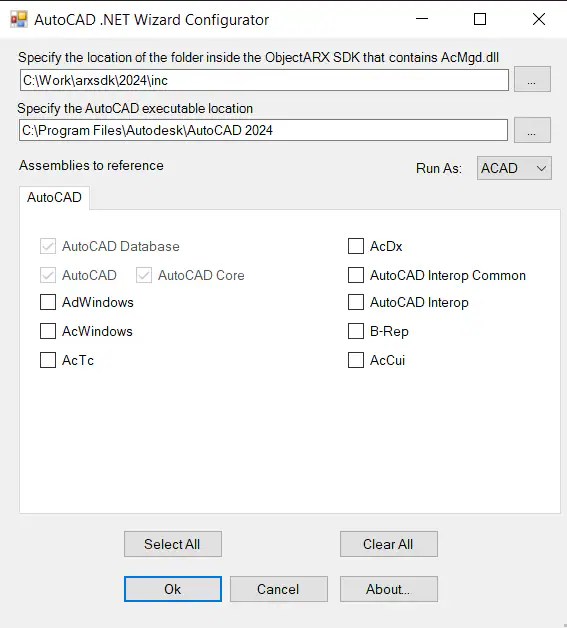Image resolution: width=567 pixels, height=628 pixels.
Task: Click the AutoCAD .NET Wizard app icon
Action: coord(19,19)
